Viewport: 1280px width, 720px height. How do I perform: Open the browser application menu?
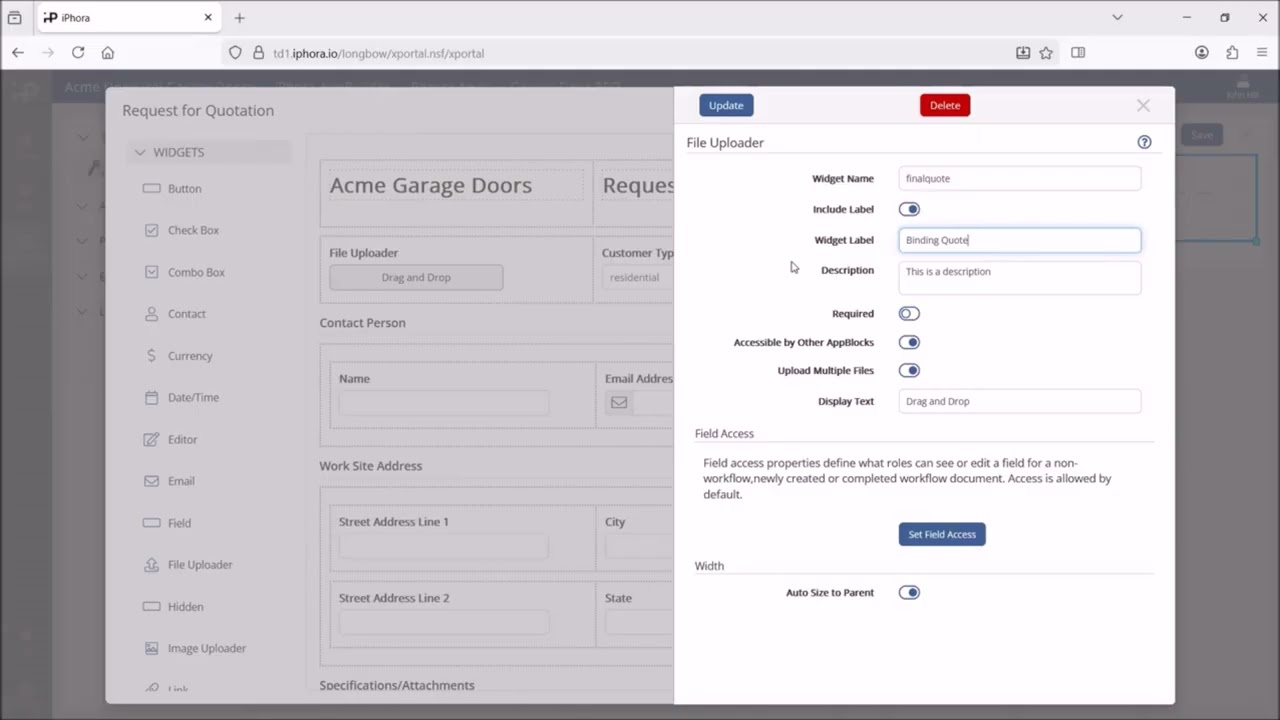click(x=1262, y=53)
